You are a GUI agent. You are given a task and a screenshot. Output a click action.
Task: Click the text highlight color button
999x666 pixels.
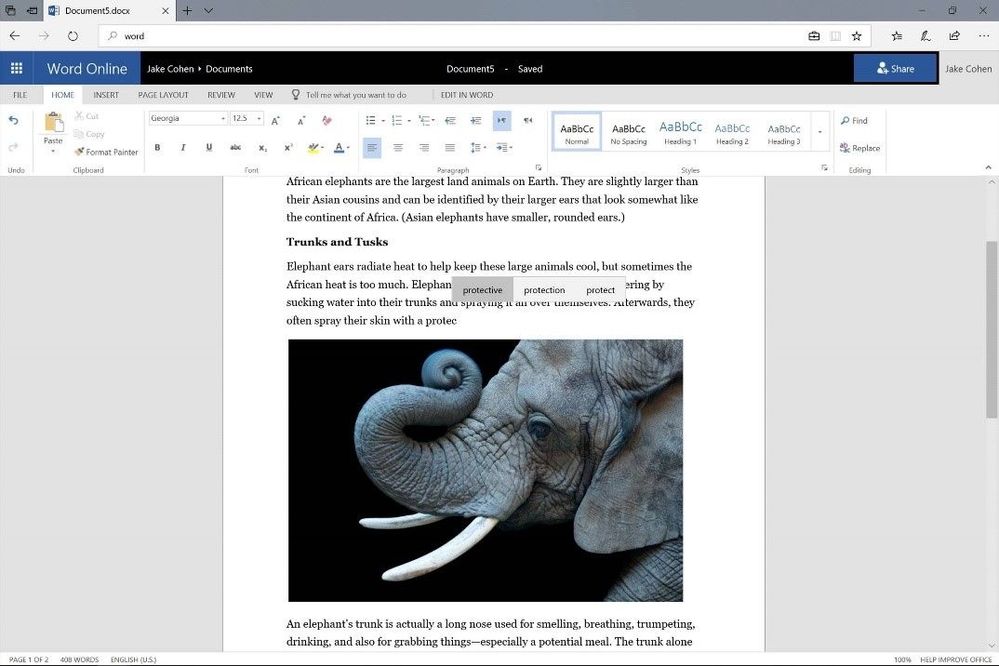pos(313,148)
